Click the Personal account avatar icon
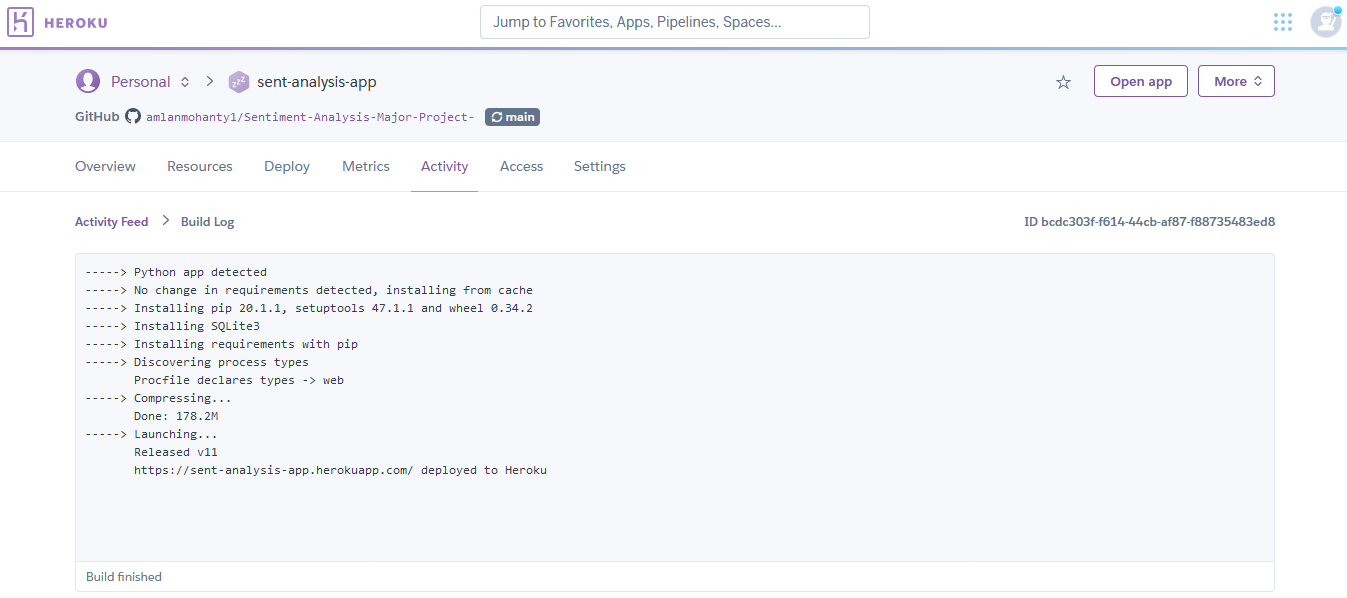This screenshot has height=598, width=1347. (x=88, y=81)
